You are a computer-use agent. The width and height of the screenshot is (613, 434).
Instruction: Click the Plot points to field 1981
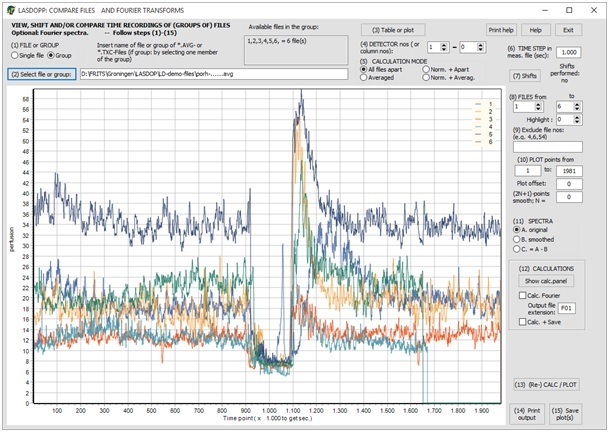pos(569,171)
